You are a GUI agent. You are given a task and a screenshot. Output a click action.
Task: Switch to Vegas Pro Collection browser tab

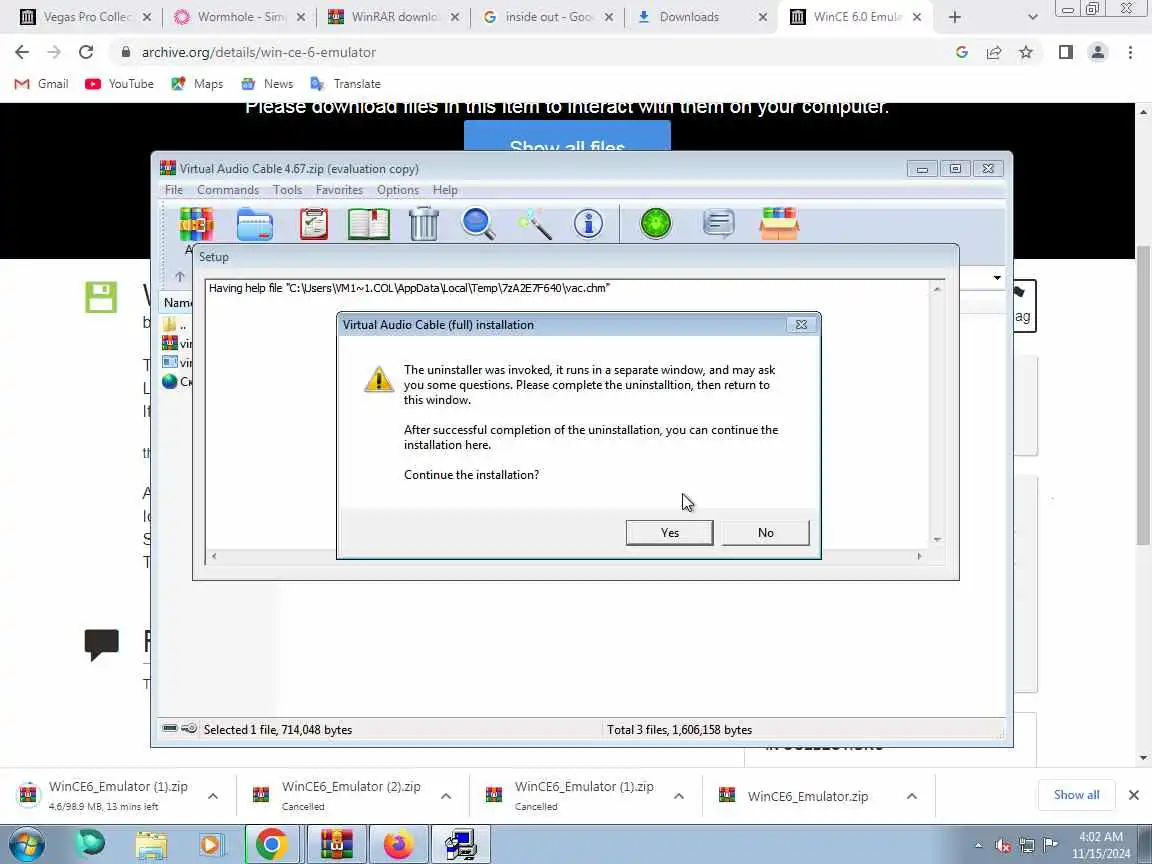pyautogui.click(x=84, y=17)
